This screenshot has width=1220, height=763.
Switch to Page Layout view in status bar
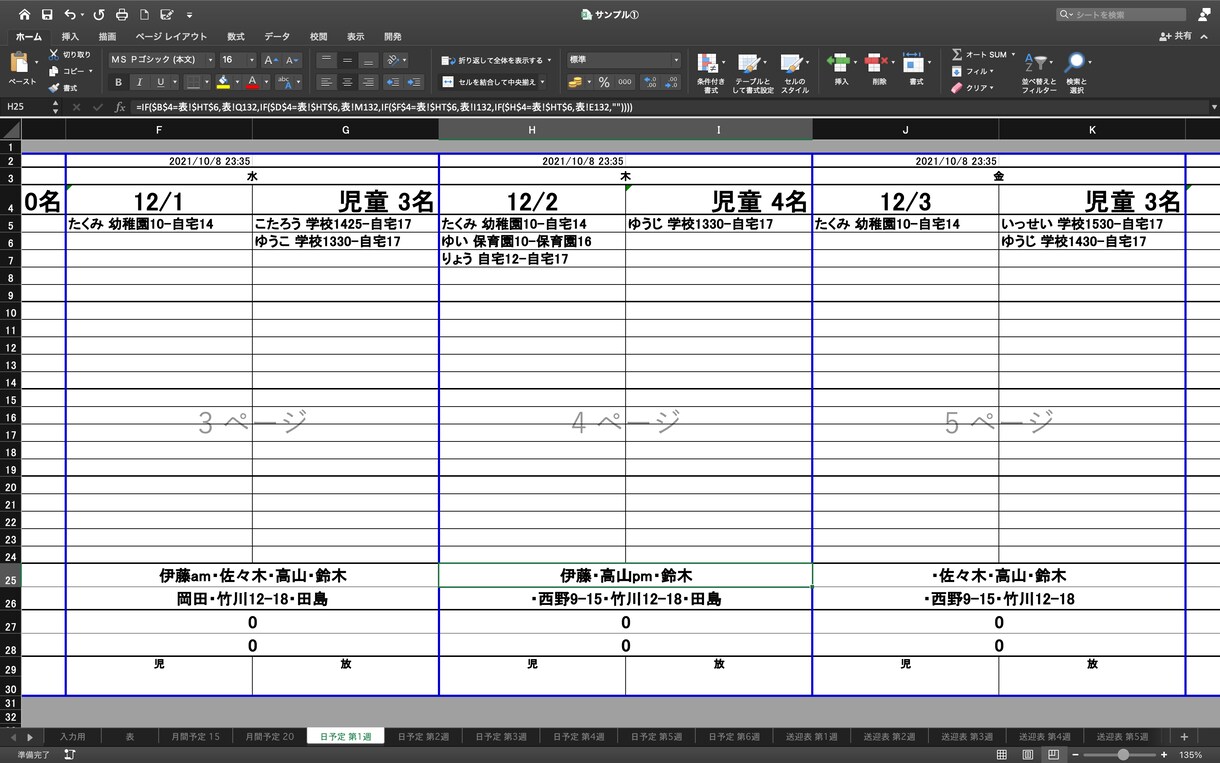(x=1028, y=754)
